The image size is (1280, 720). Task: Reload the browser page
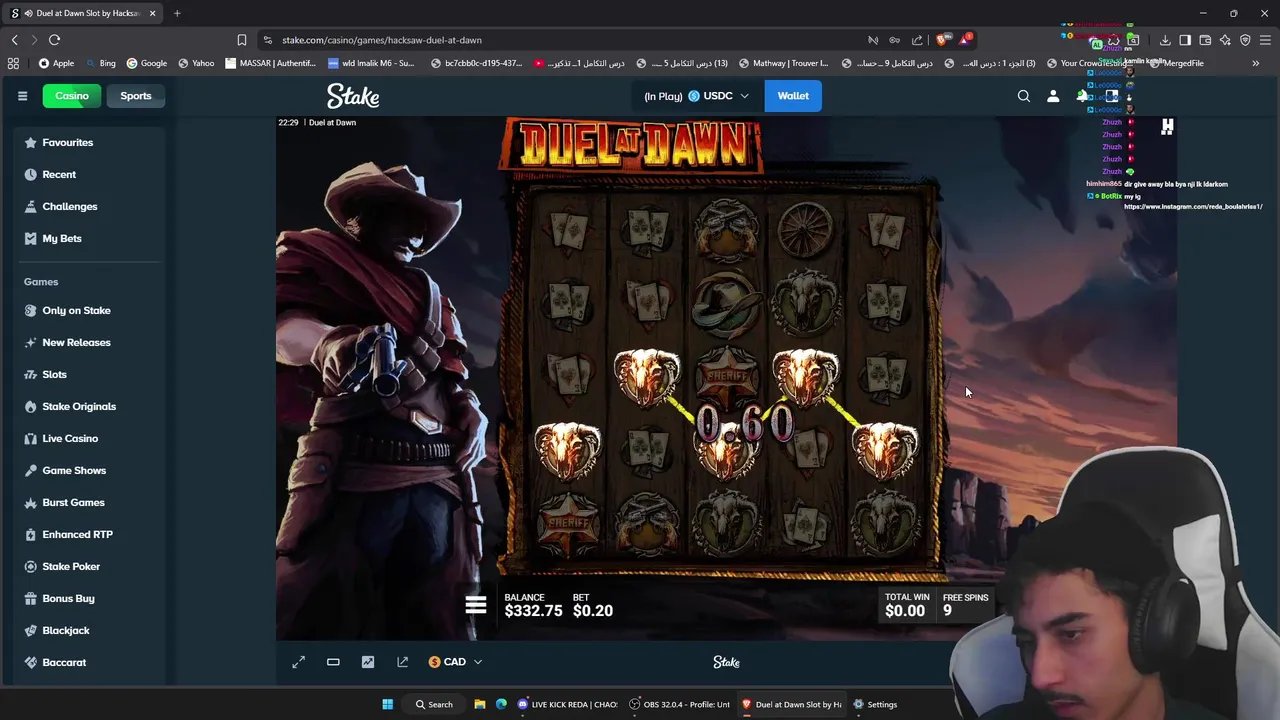click(x=54, y=40)
